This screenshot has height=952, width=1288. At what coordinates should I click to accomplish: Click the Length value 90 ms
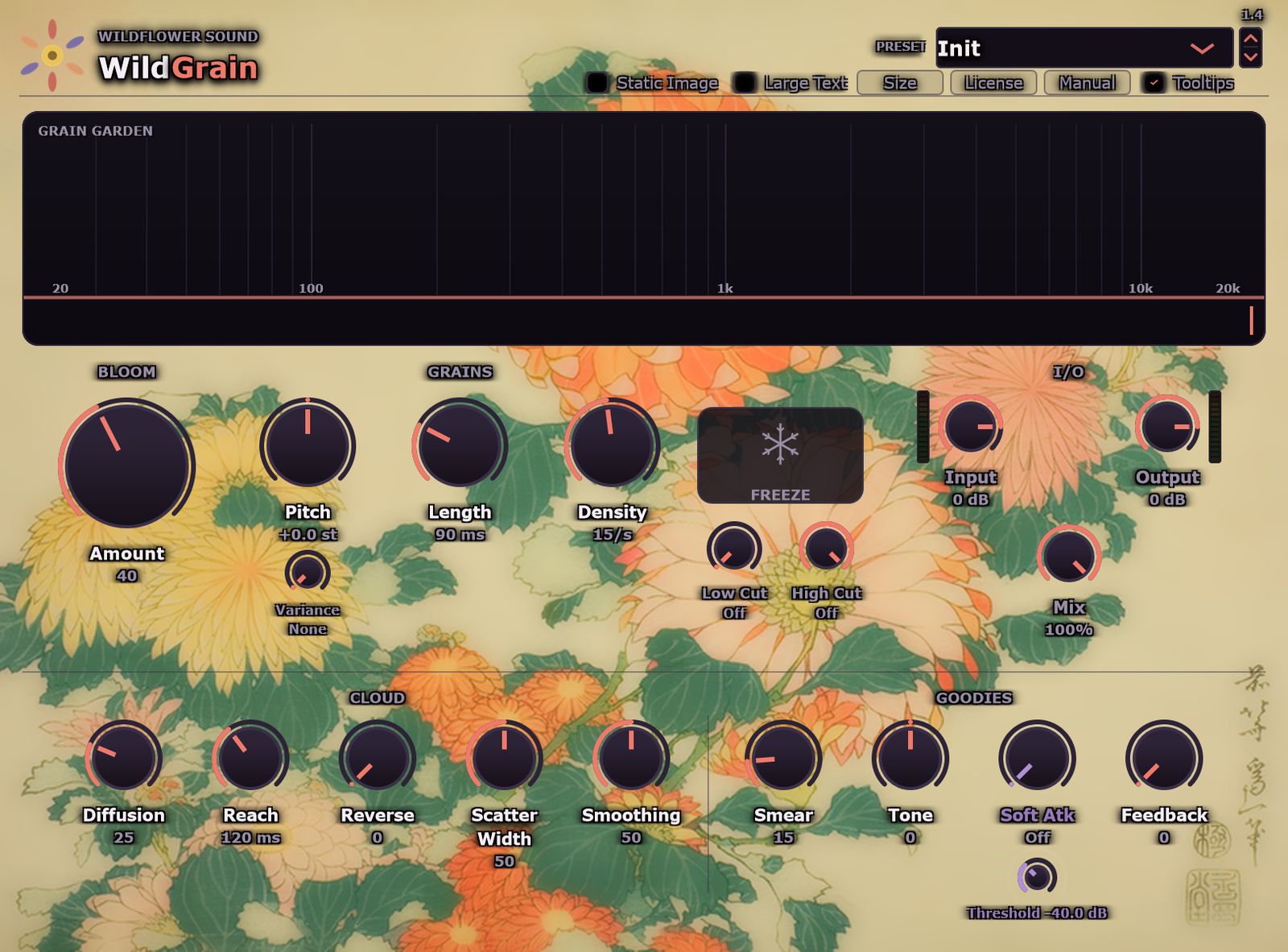click(460, 534)
